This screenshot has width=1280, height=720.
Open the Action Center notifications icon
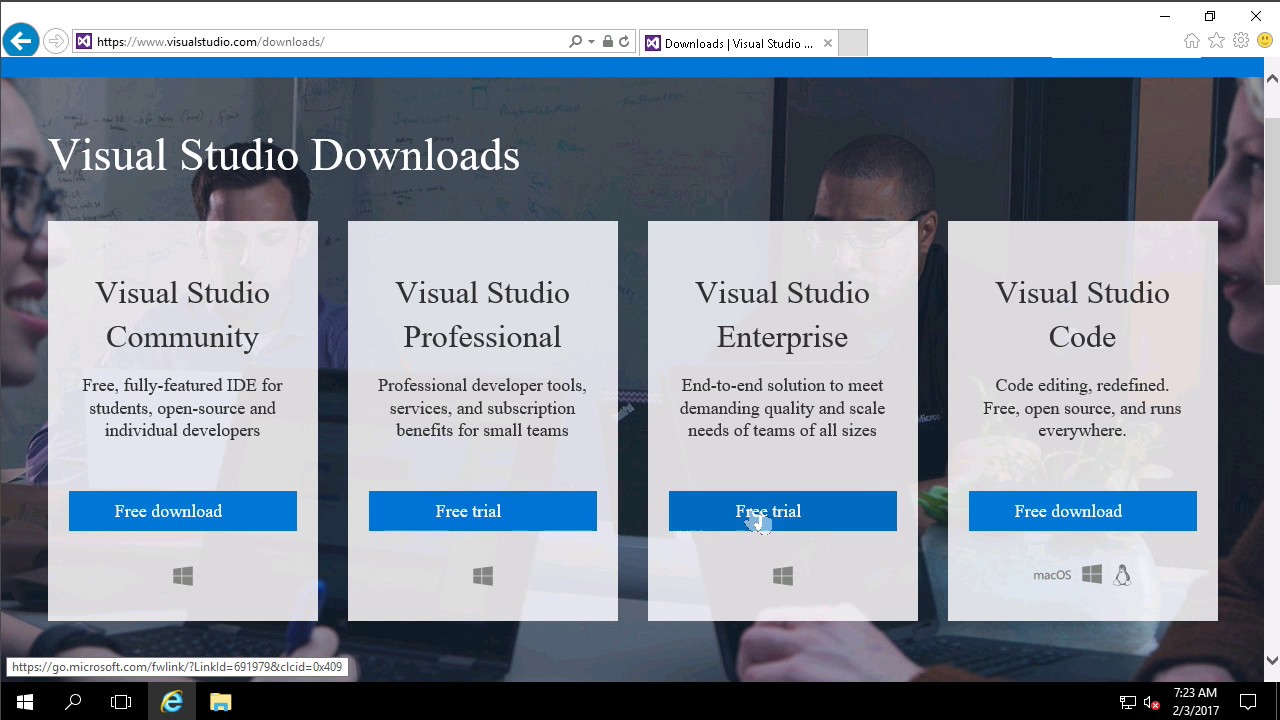click(x=1248, y=702)
